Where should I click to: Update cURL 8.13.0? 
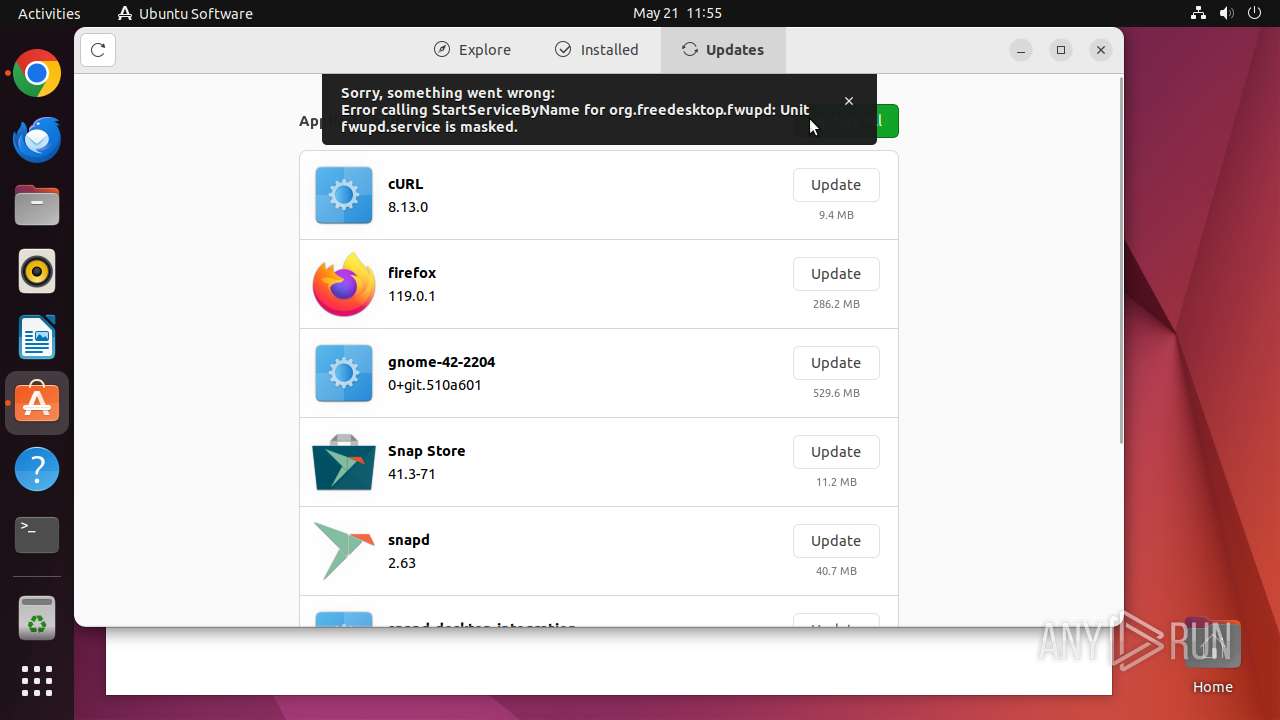(x=836, y=185)
